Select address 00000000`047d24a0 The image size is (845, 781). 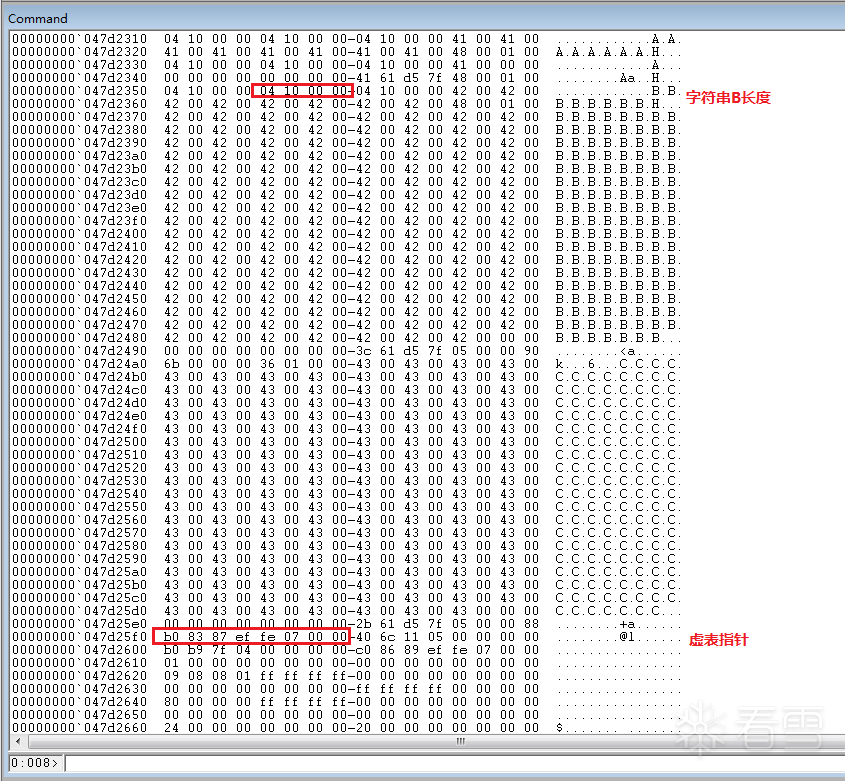[x=79, y=363]
